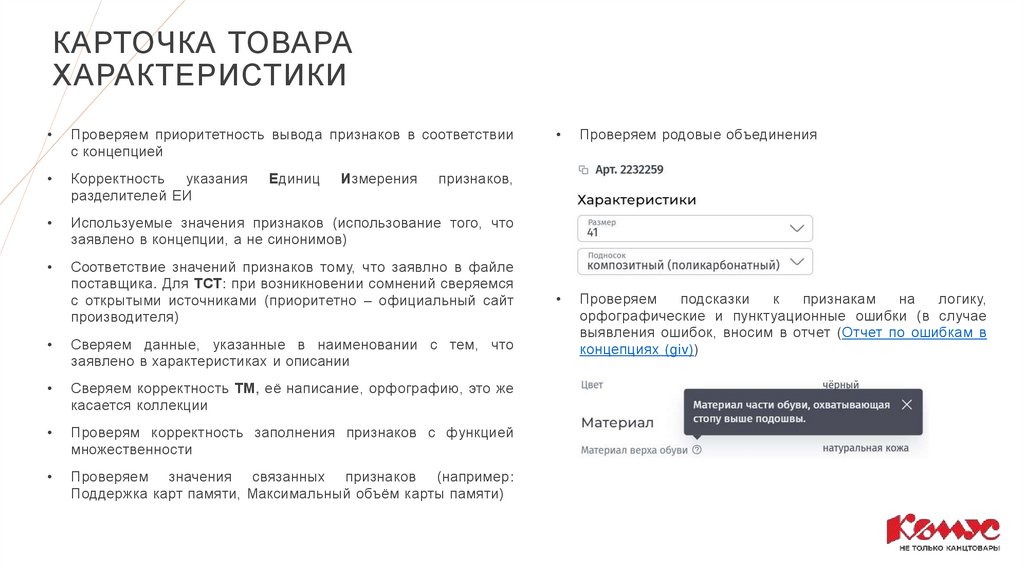Click bullet mentioning ТСТ and файле поставщика
The width and height of the screenshot is (1024, 574).
tap(292, 292)
